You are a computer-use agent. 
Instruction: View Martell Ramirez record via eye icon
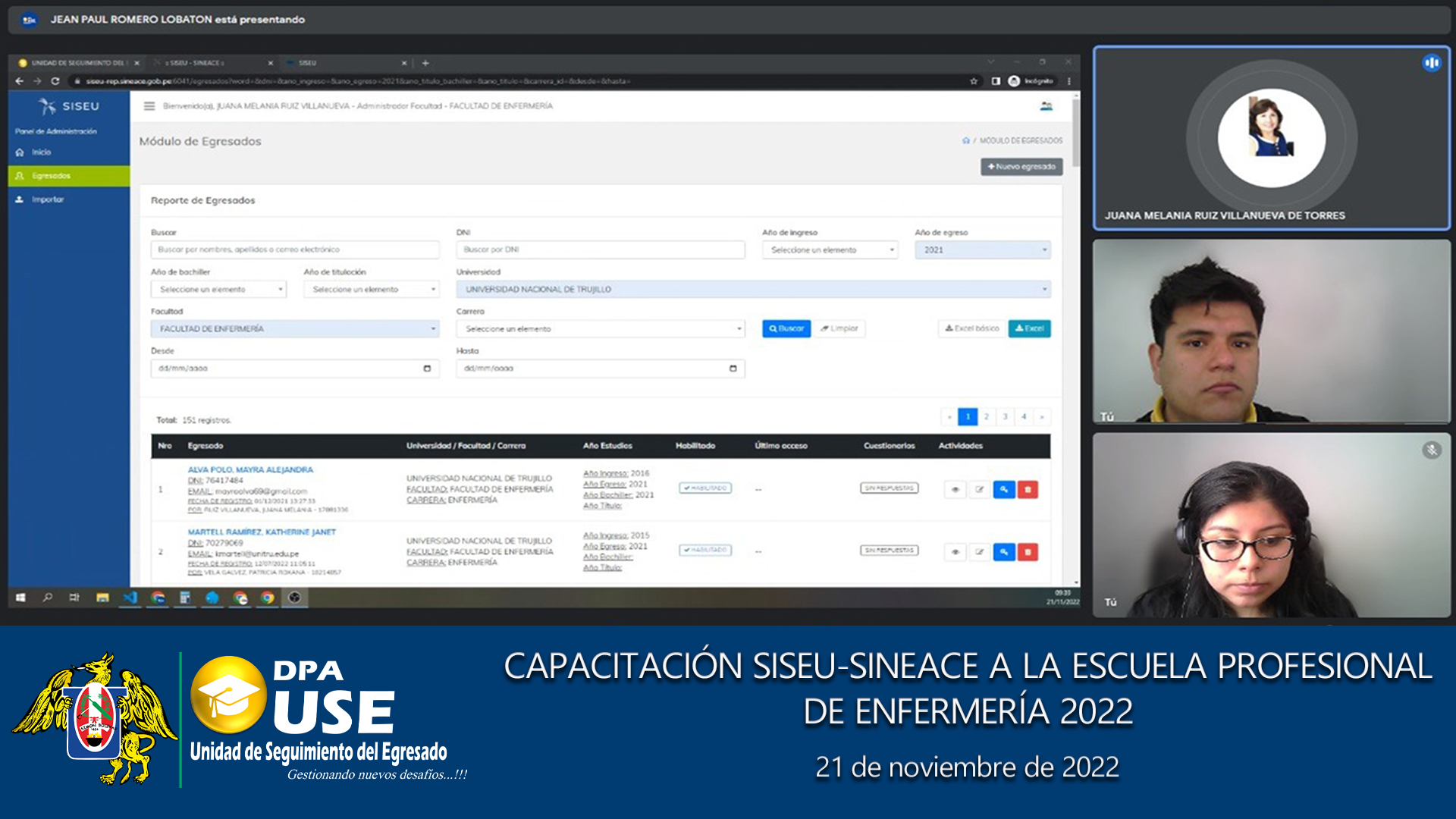(955, 552)
